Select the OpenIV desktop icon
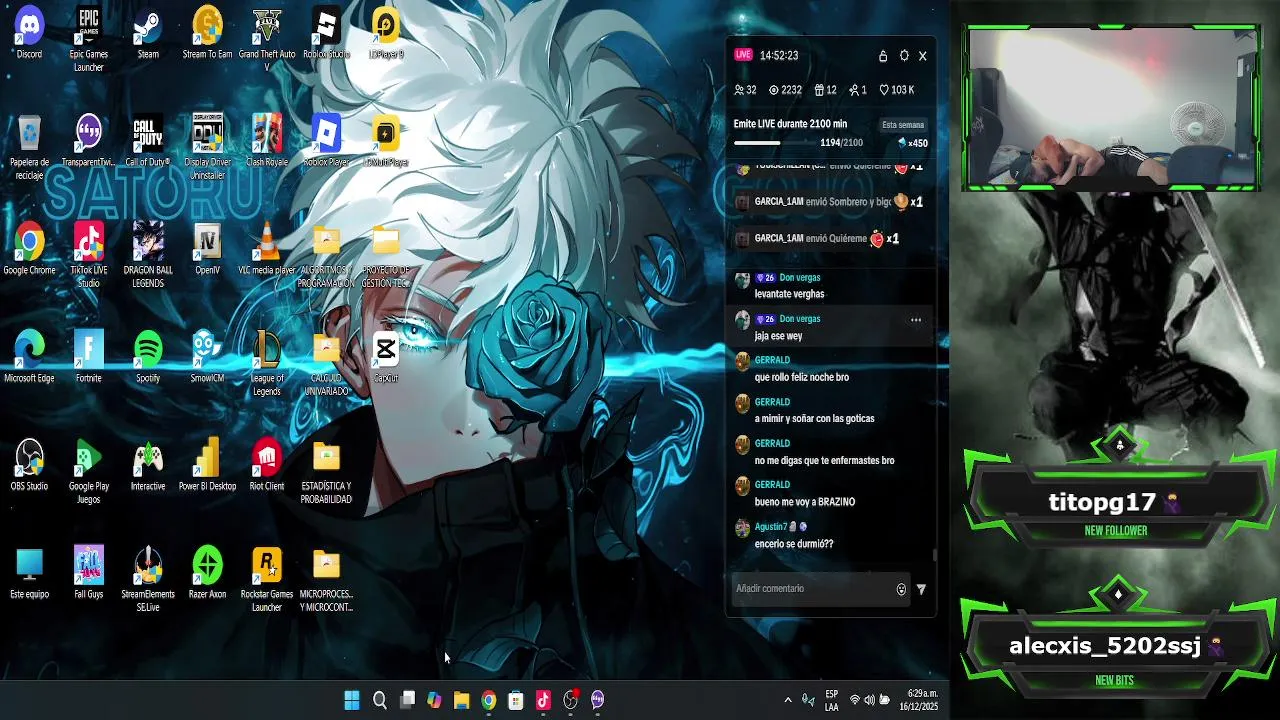 tap(207, 250)
